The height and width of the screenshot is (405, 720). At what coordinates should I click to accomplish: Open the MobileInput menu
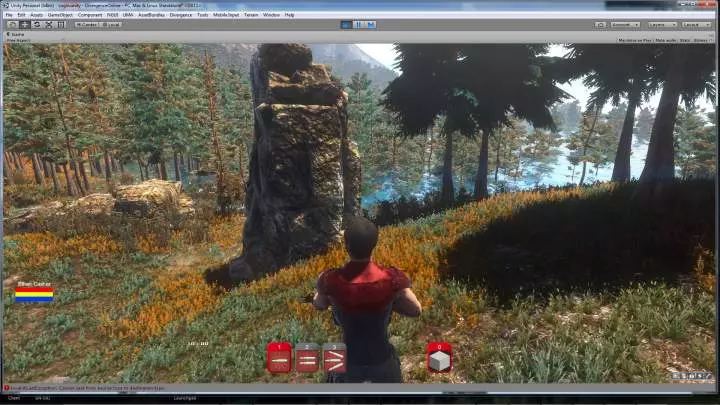pos(226,15)
